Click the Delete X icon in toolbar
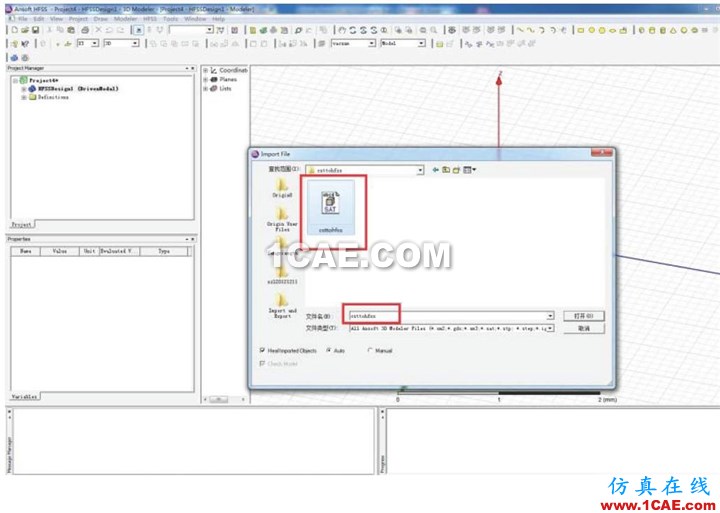 click(98, 30)
